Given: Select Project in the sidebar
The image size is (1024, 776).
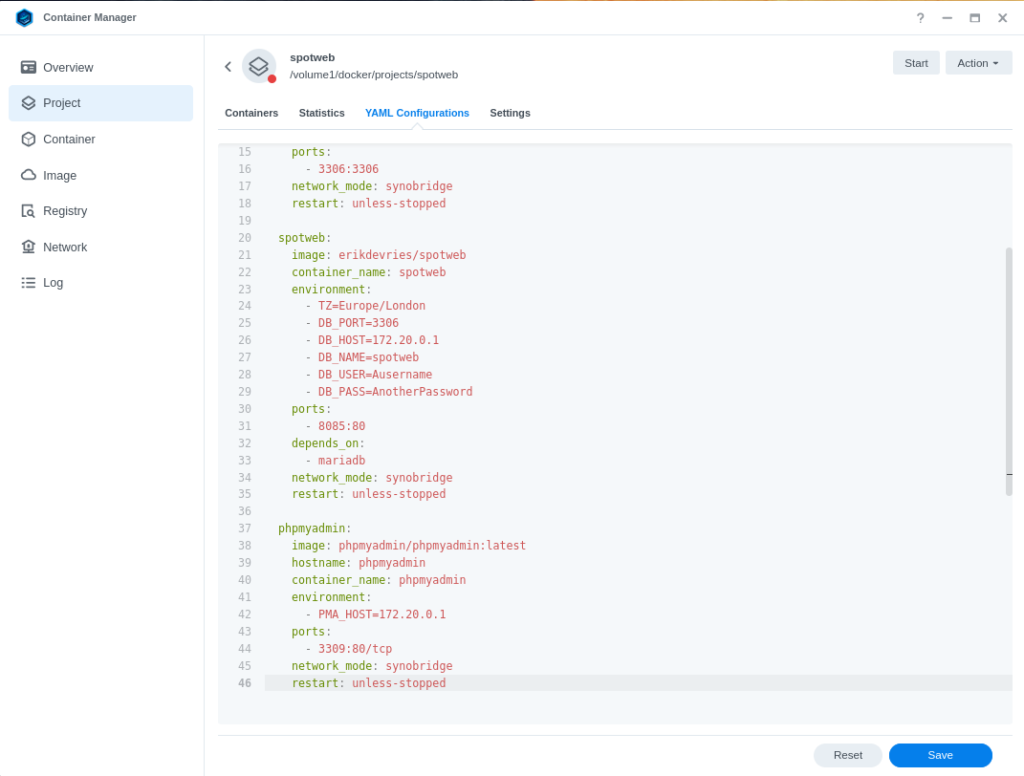Looking at the screenshot, I should click(x=101, y=103).
